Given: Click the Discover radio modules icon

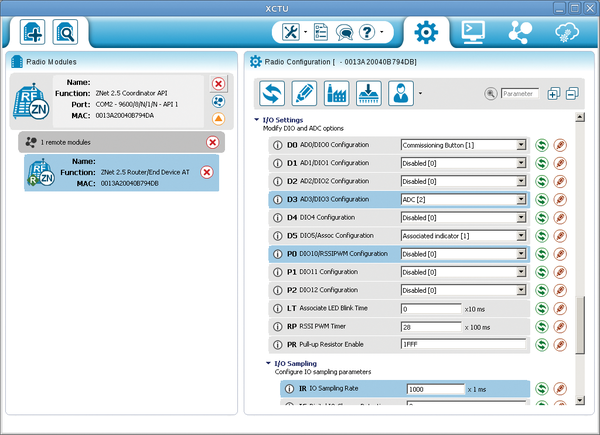Looking at the screenshot, I should pos(65,32).
